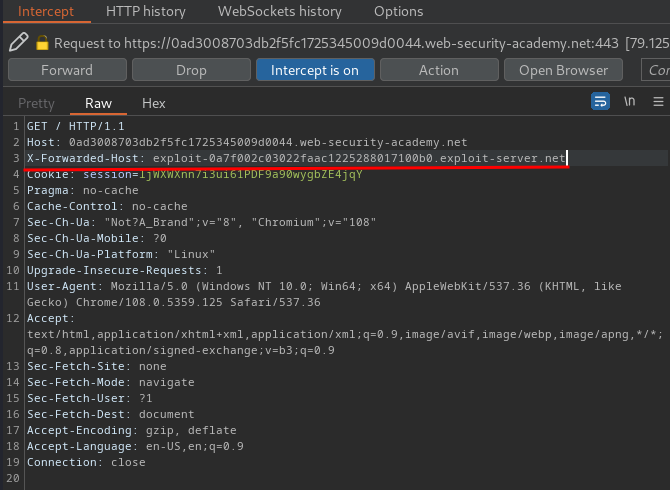Select the Pretty view tab

click(36, 103)
